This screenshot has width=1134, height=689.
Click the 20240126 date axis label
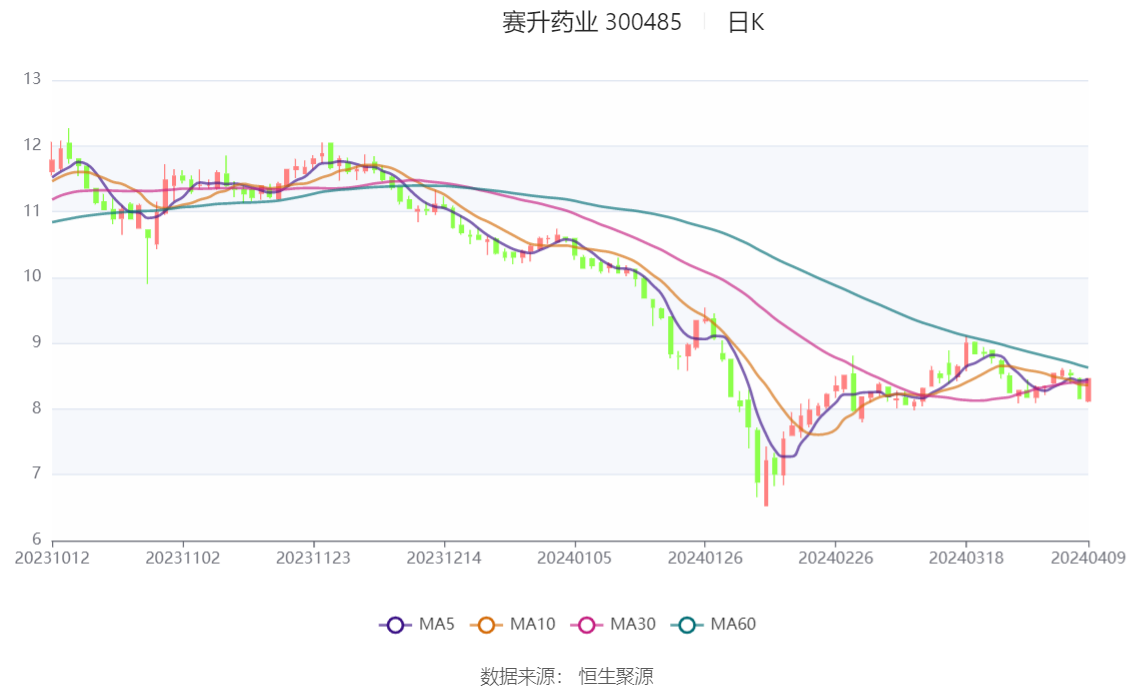[x=704, y=558]
